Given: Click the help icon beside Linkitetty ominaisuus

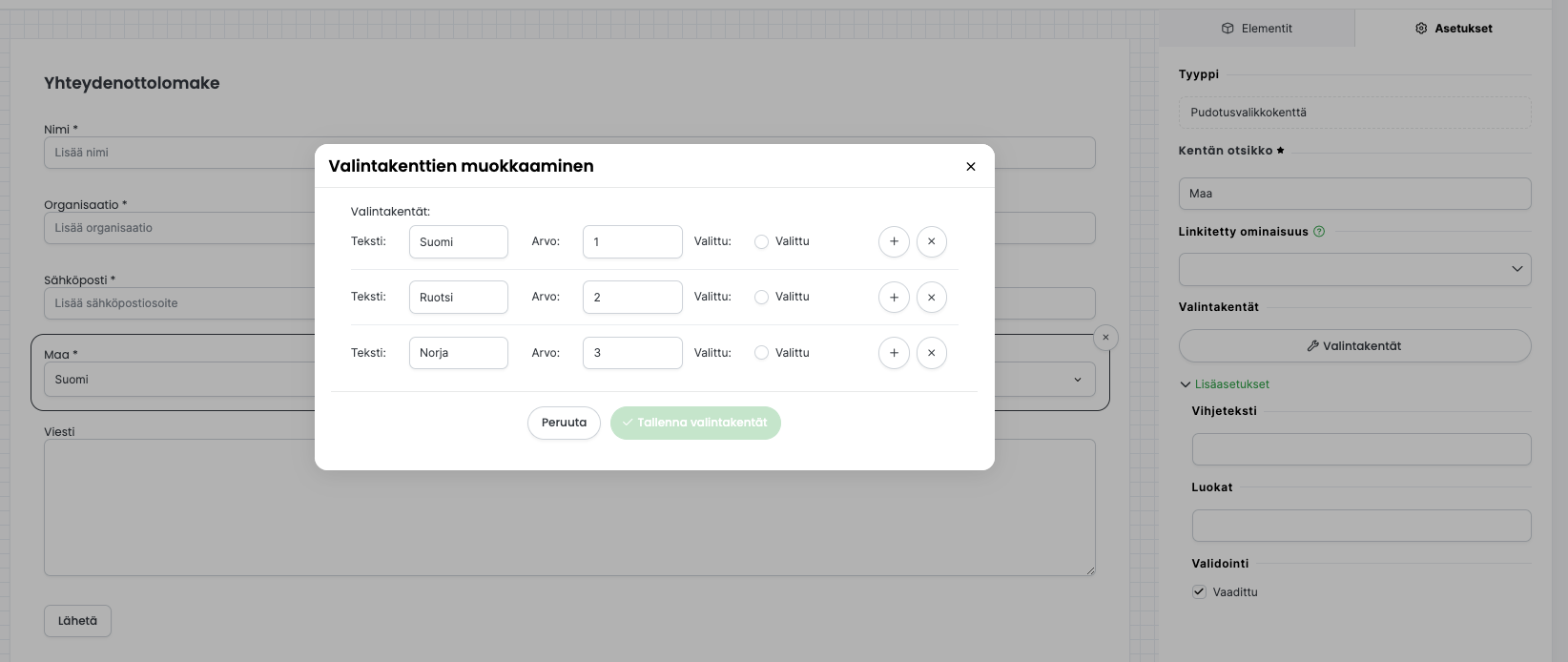Looking at the screenshot, I should (x=1319, y=231).
